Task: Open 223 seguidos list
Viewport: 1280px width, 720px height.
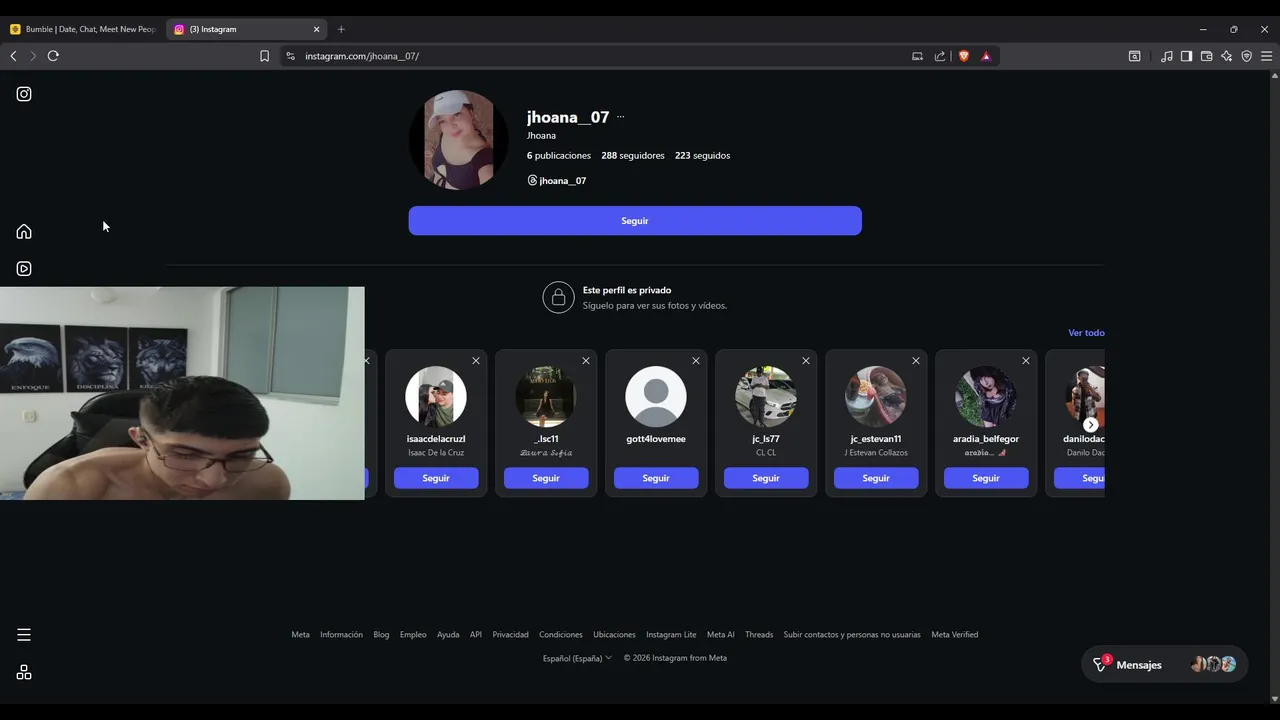Action: 702,156
